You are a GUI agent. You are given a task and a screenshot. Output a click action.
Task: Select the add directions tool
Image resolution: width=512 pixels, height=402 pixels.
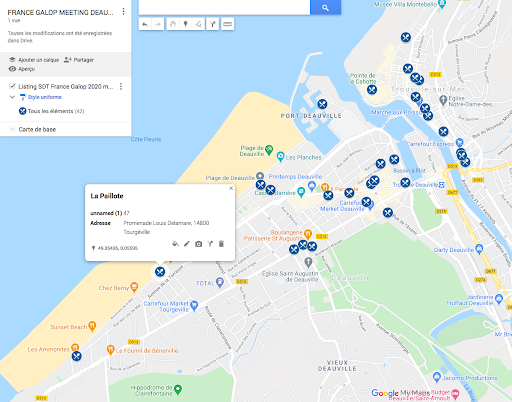[x=213, y=24]
